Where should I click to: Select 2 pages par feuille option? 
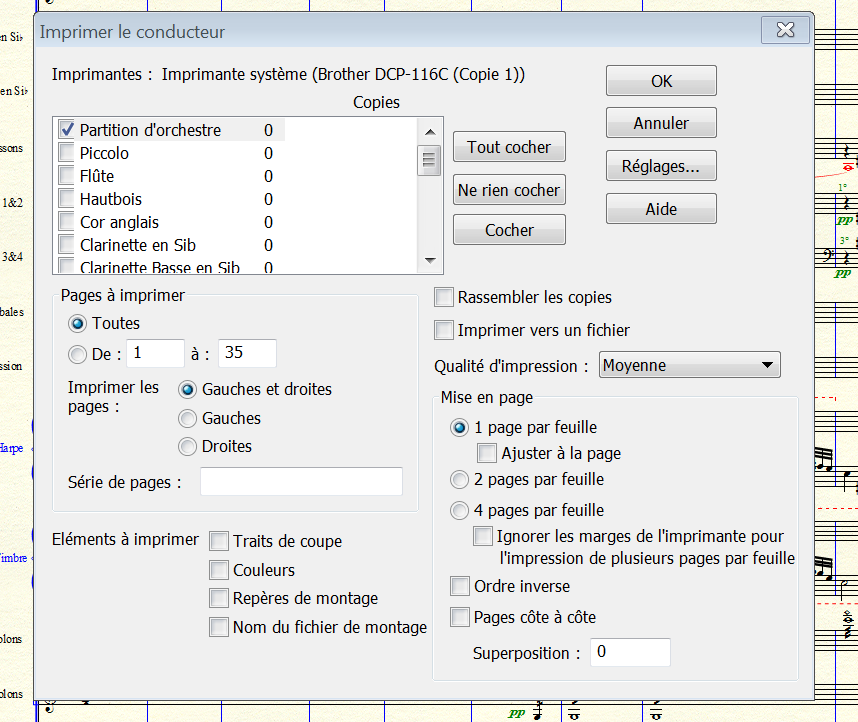460,480
